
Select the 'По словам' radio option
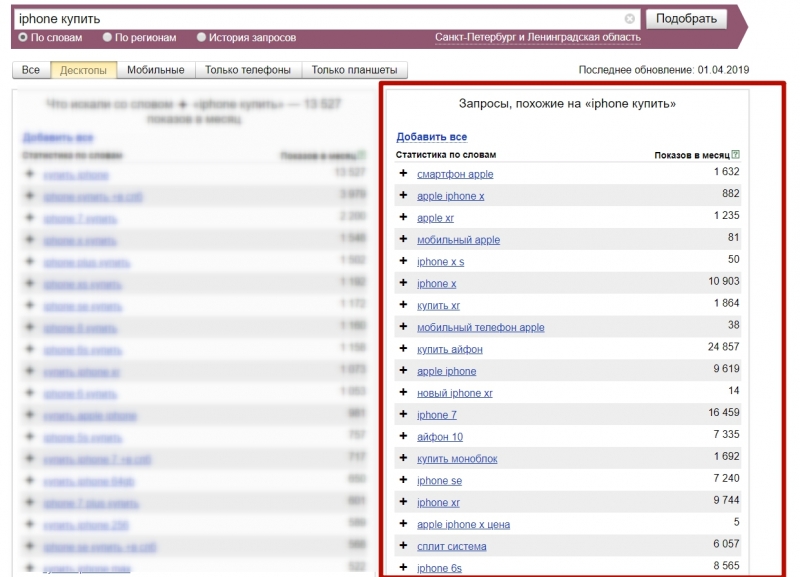pos(23,37)
